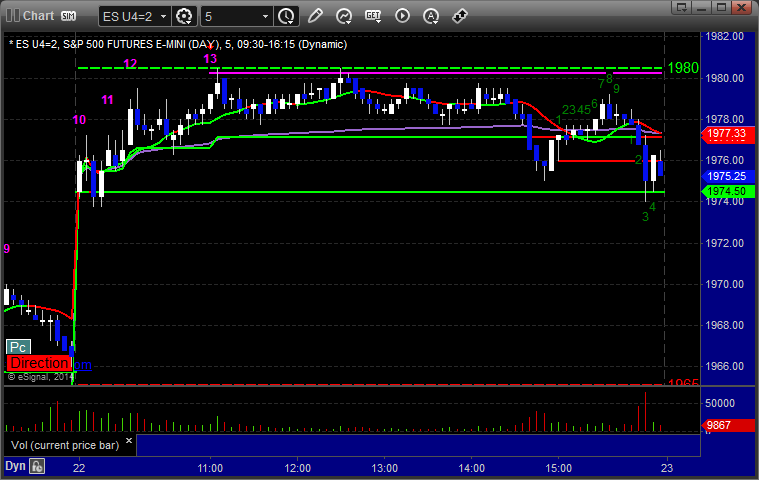Click the SIM mode badge

tap(68, 16)
